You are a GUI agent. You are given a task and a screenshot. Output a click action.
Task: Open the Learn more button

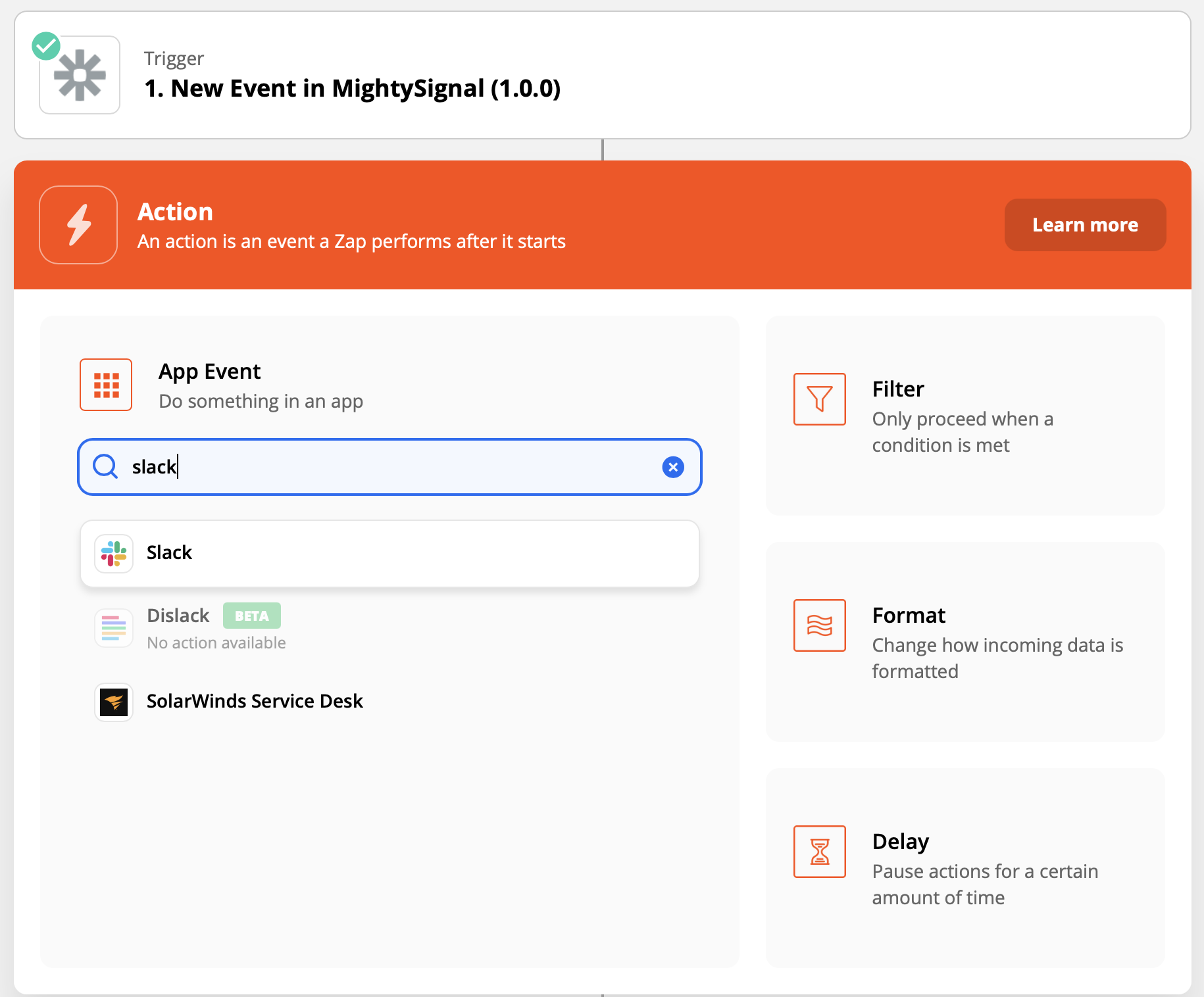(1085, 225)
